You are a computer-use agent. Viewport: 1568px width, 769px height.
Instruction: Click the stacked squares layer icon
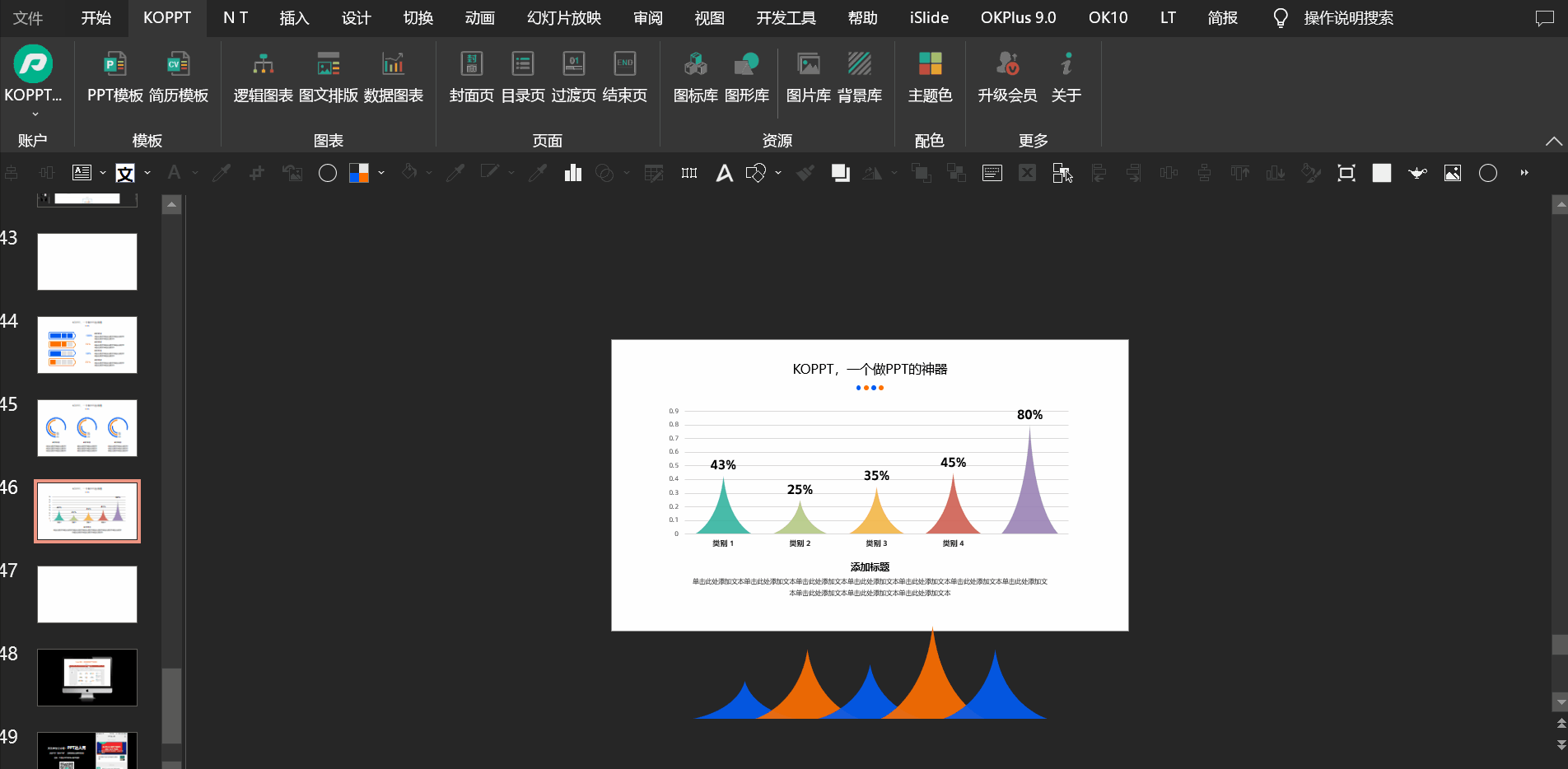(x=840, y=173)
